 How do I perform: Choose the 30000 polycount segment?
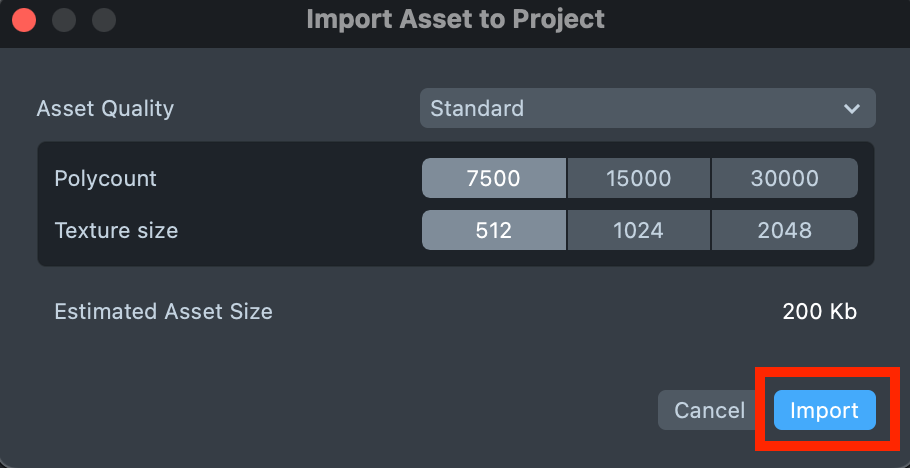pos(785,179)
